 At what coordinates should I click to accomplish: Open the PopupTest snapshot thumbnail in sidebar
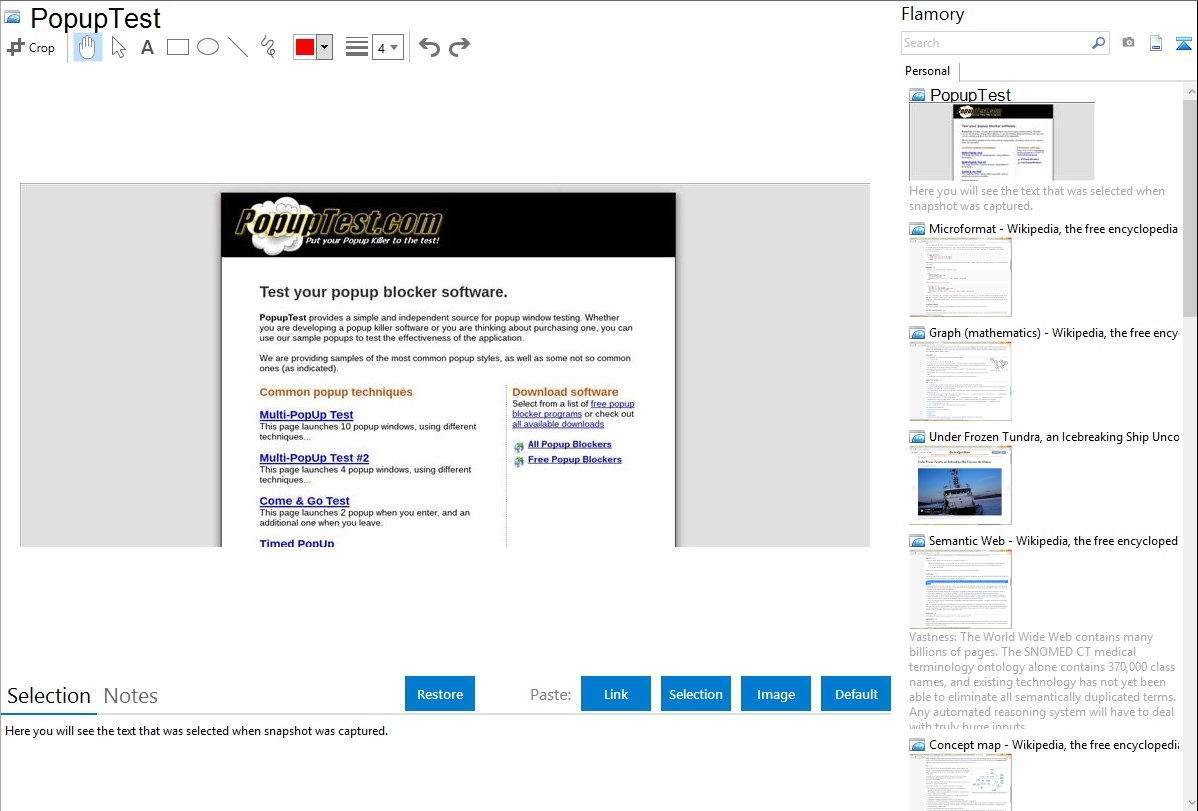[x=1002, y=142]
